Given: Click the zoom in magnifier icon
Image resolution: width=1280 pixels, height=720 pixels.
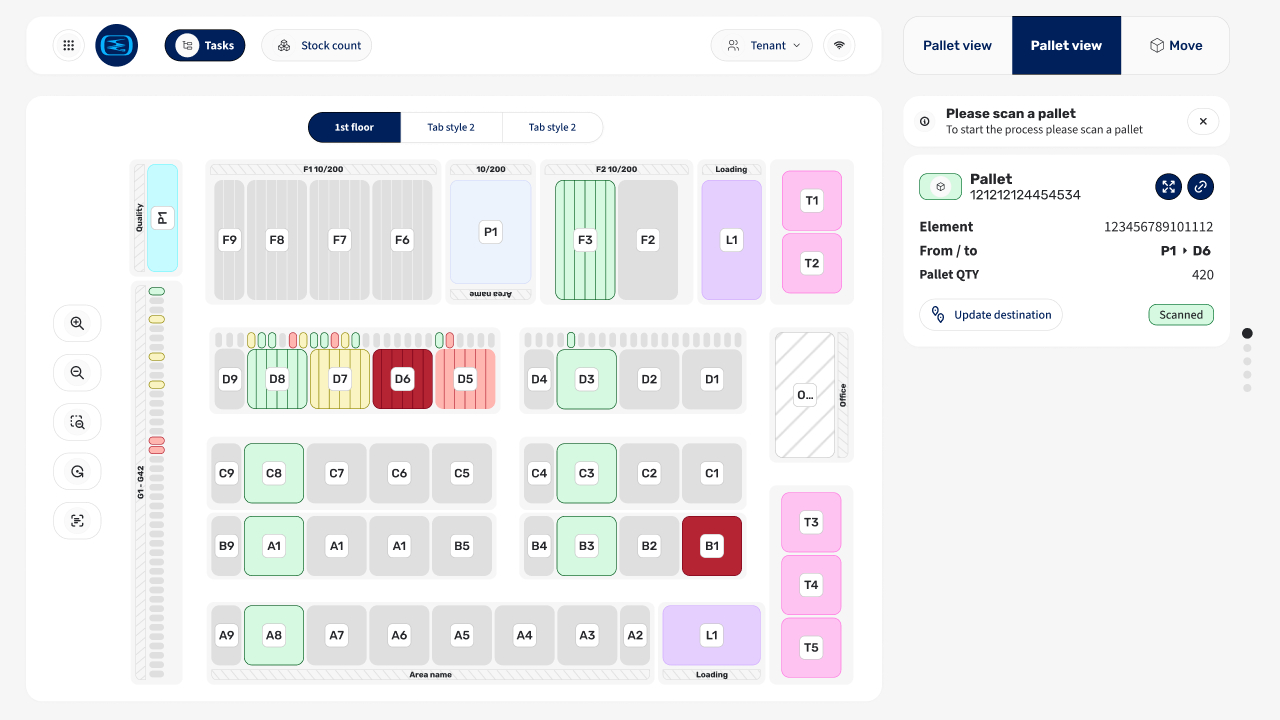Looking at the screenshot, I should pos(77,323).
